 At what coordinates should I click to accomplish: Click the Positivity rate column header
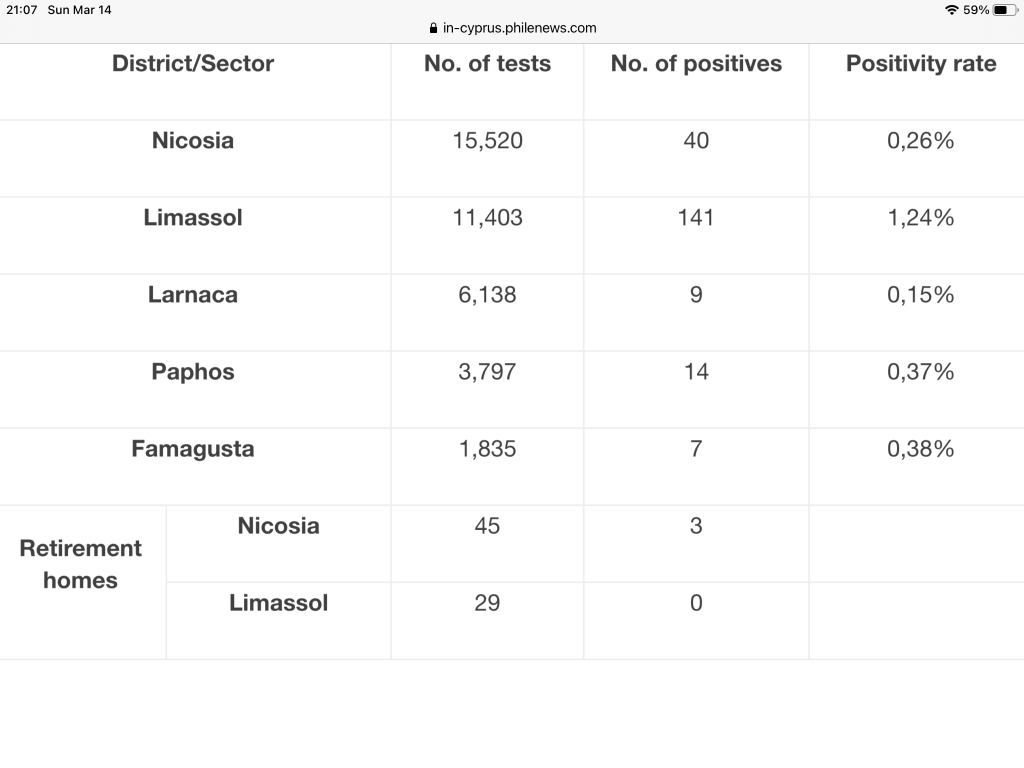pos(921,64)
